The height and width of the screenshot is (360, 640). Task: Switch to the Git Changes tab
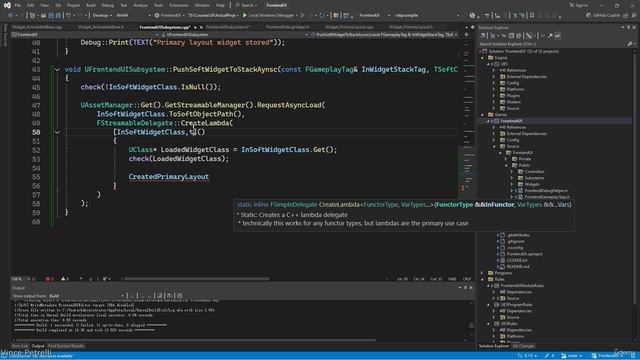point(524,346)
